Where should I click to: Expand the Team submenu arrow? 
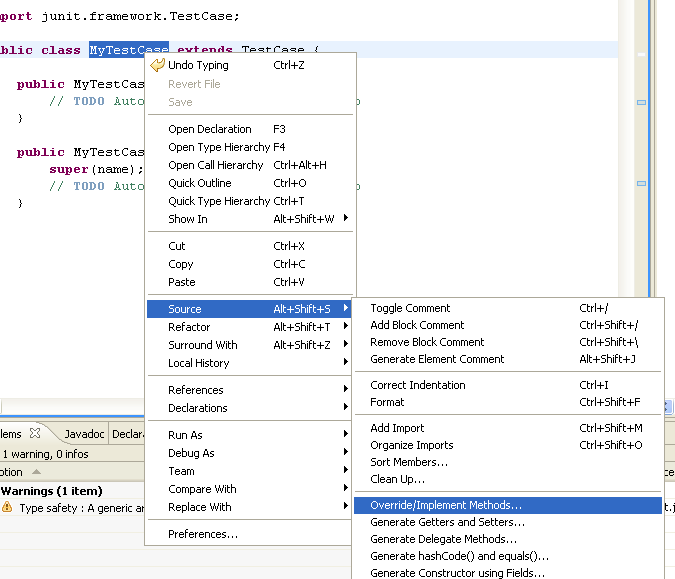pyautogui.click(x=346, y=470)
